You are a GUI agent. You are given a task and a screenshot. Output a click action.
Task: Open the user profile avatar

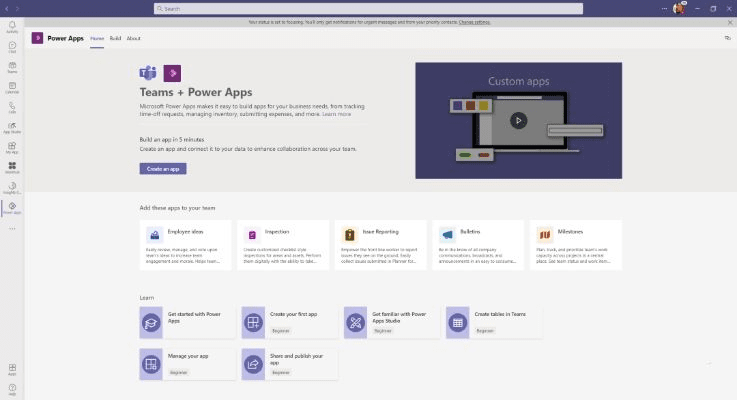pyautogui.click(x=679, y=8)
